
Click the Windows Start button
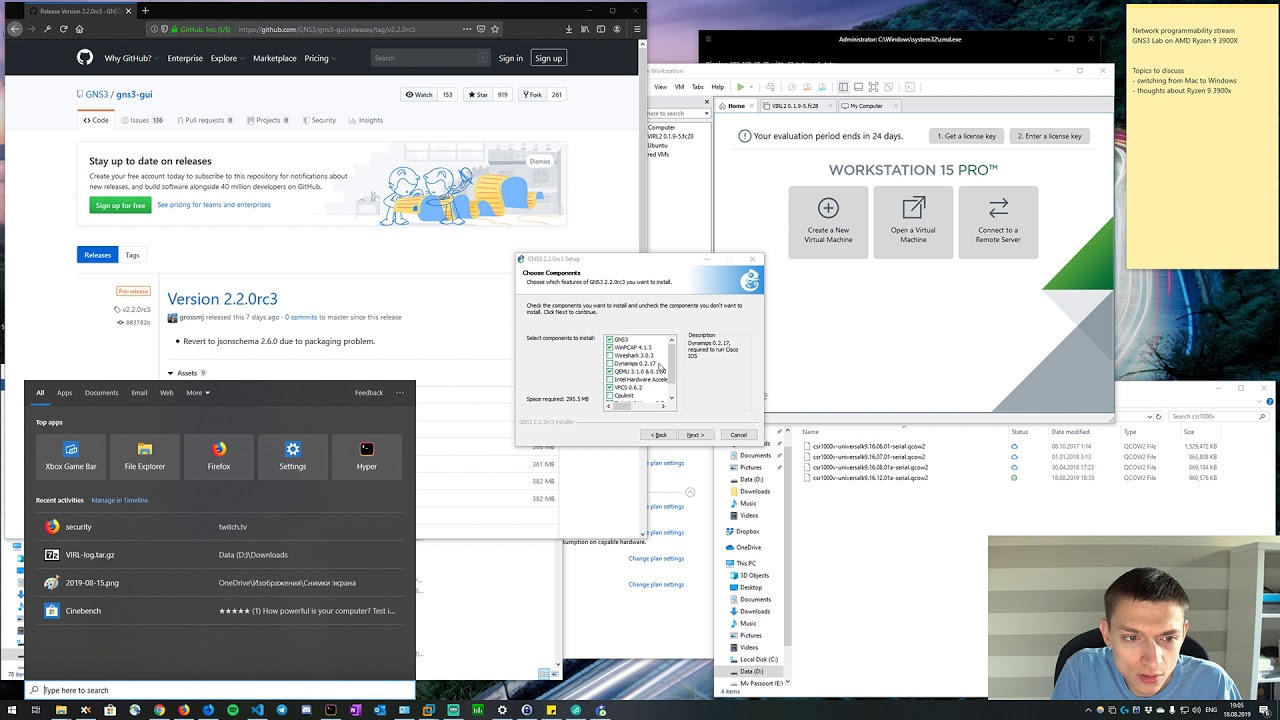[x=11, y=710]
